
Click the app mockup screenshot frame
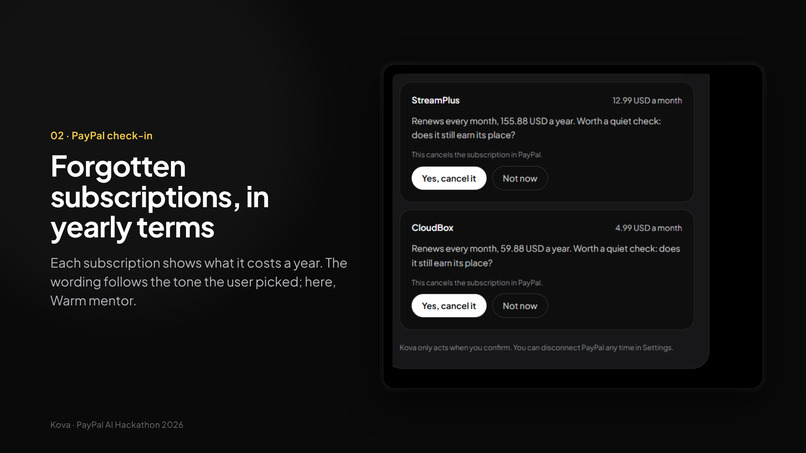[x=573, y=226]
